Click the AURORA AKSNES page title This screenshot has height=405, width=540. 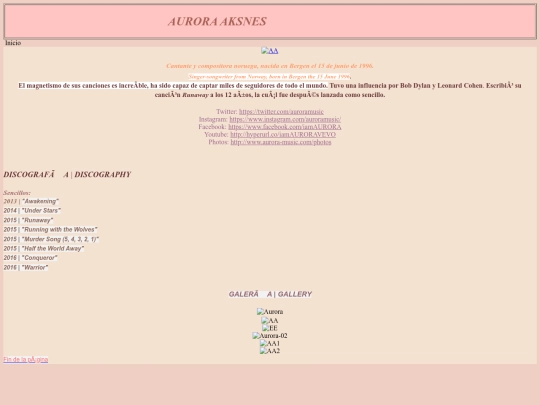pos(217,21)
